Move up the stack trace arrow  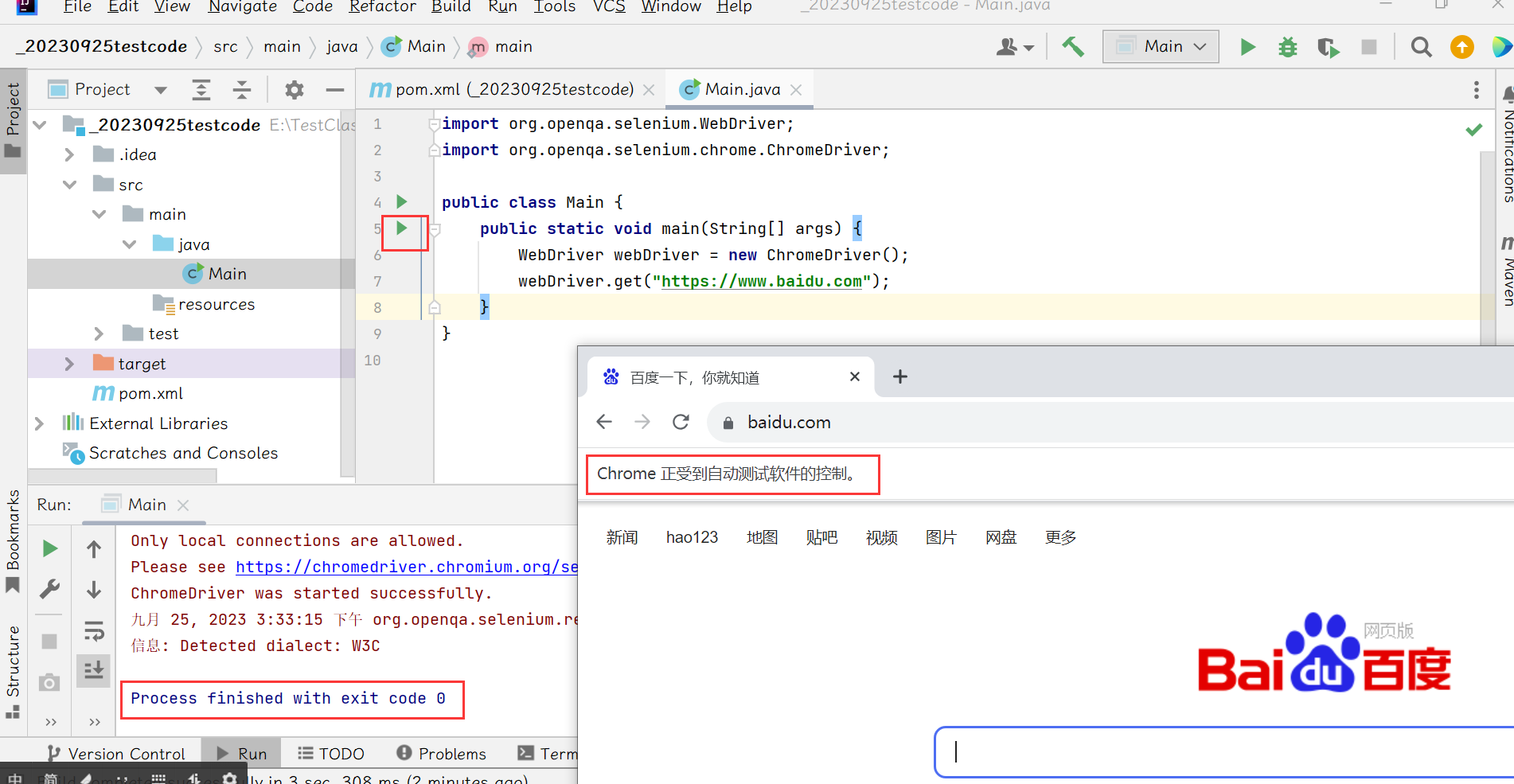[94, 548]
